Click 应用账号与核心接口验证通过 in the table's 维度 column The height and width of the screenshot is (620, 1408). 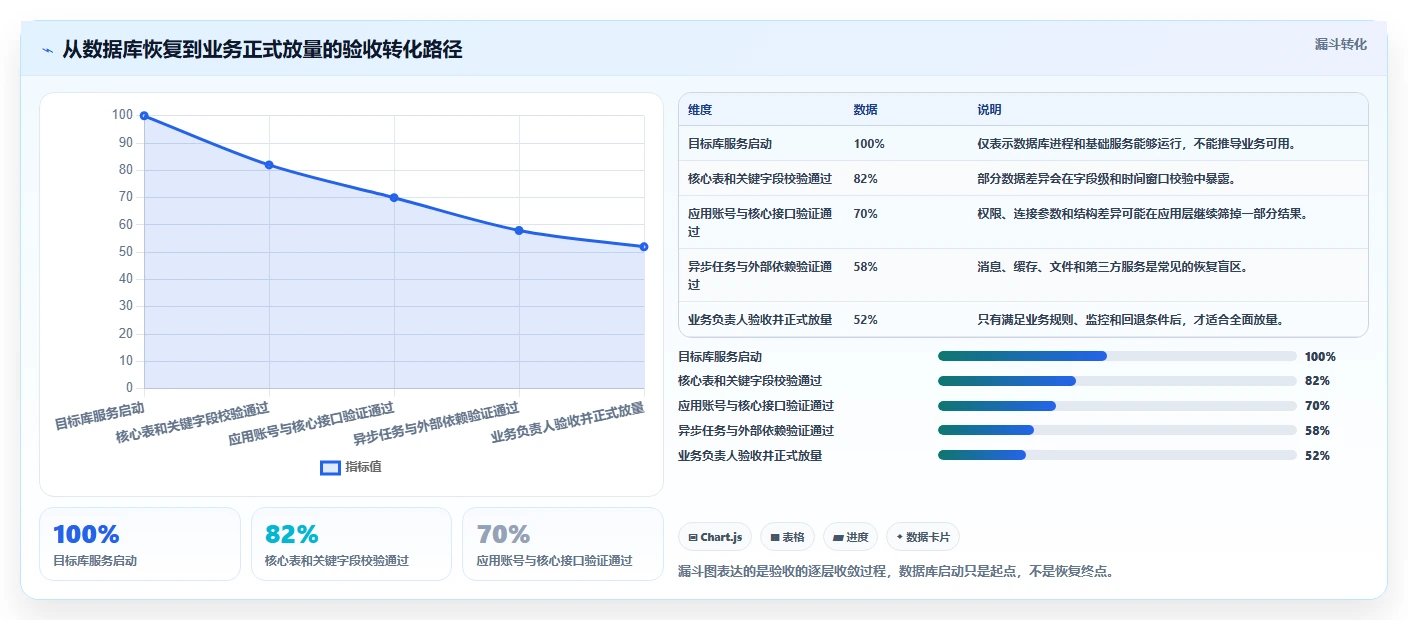(760, 222)
